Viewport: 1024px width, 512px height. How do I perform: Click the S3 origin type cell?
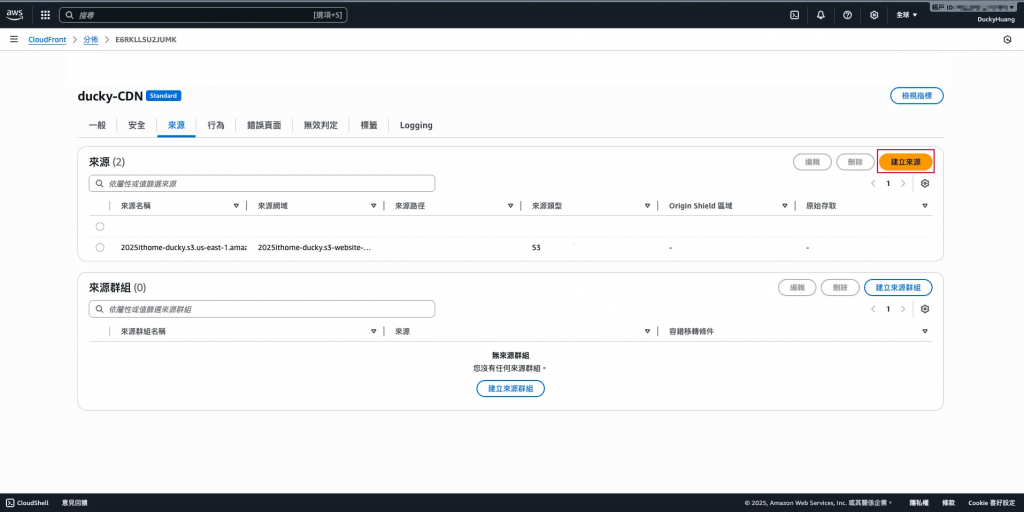point(536,248)
